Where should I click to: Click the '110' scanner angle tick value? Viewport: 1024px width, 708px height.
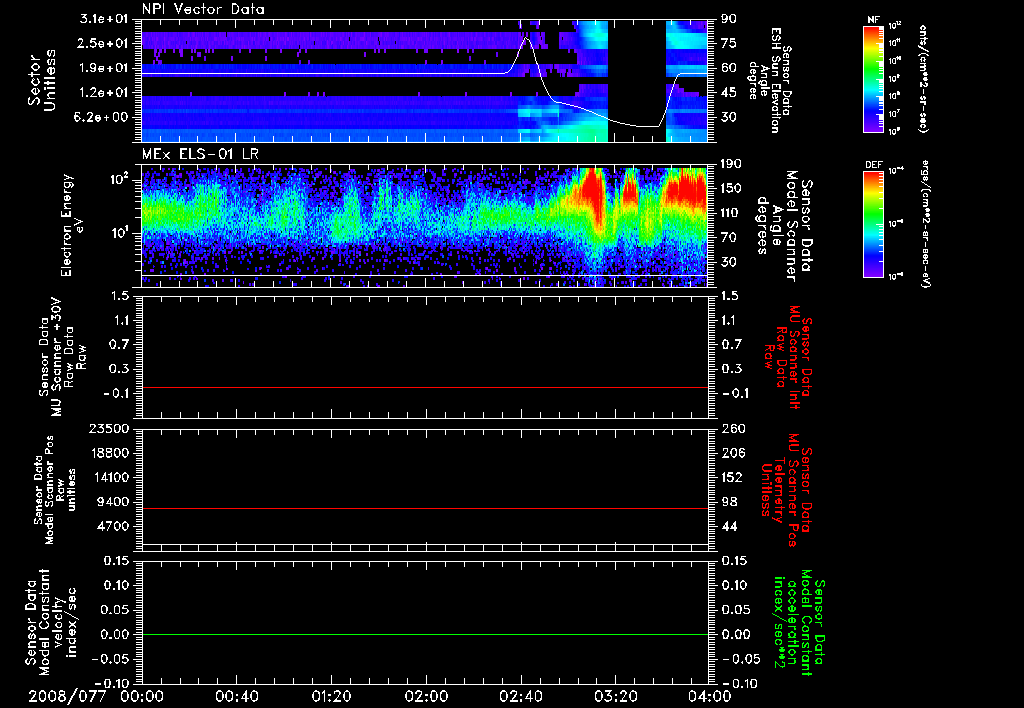(732, 213)
